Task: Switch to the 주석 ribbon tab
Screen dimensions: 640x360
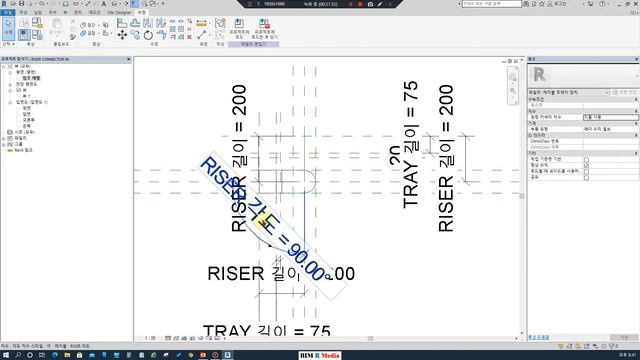Action: [53, 13]
